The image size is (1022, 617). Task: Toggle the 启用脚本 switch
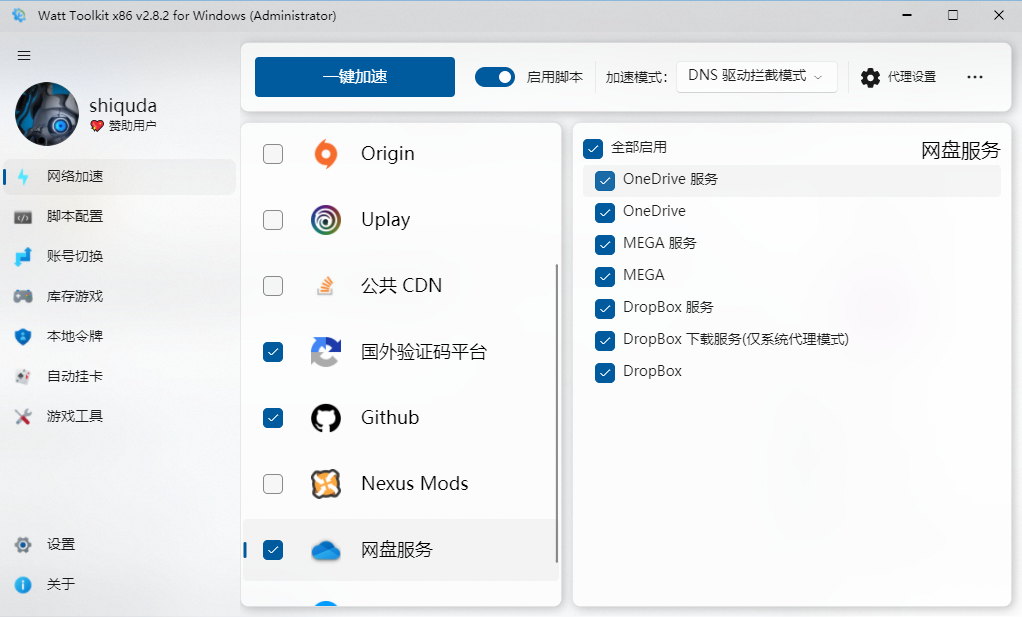(x=495, y=77)
